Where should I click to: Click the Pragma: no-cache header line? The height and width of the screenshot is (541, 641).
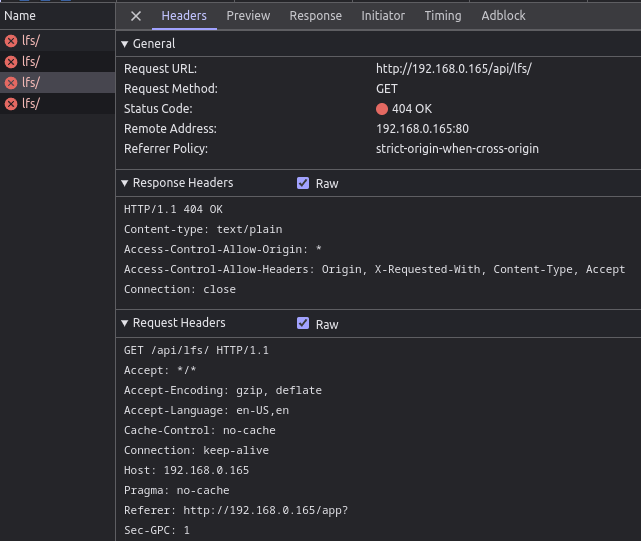[177, 490]
